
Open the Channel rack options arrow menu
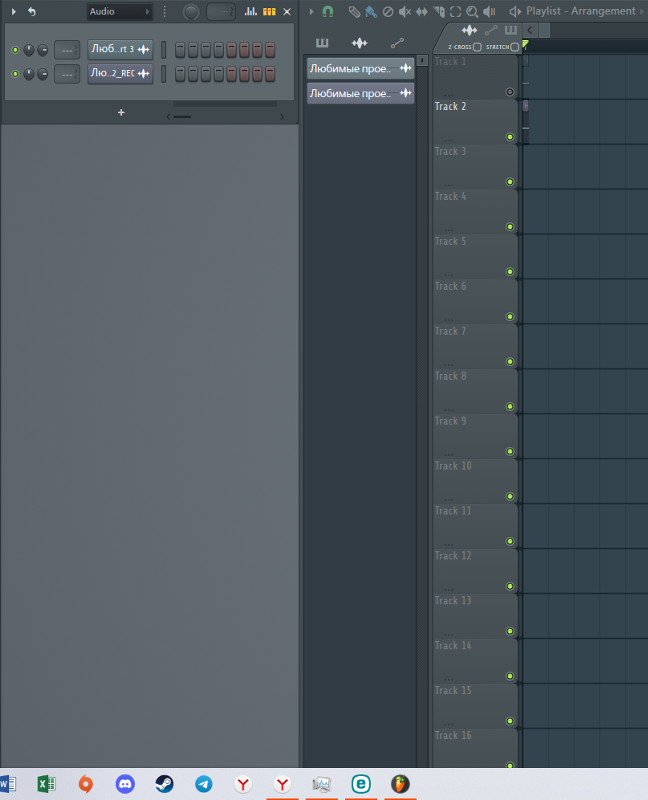click(14, 11)
